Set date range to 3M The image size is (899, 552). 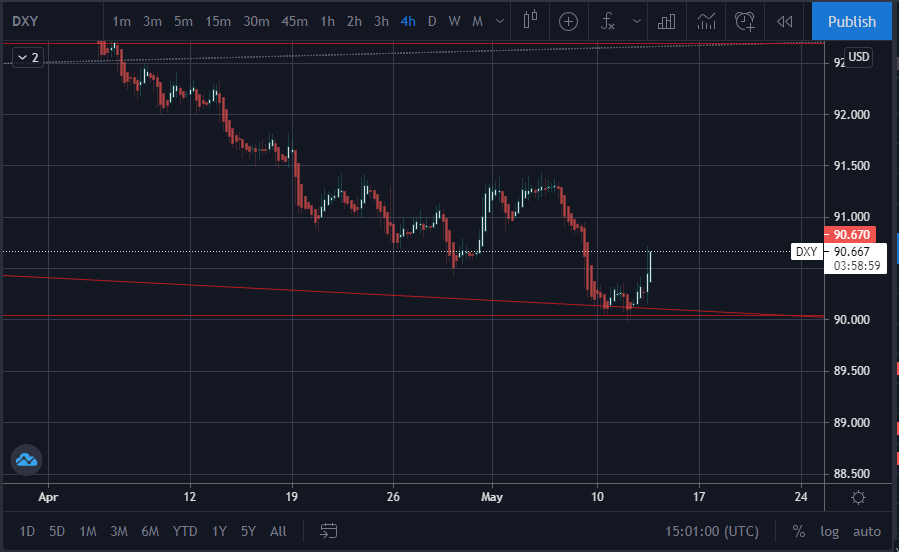point(119,531)
